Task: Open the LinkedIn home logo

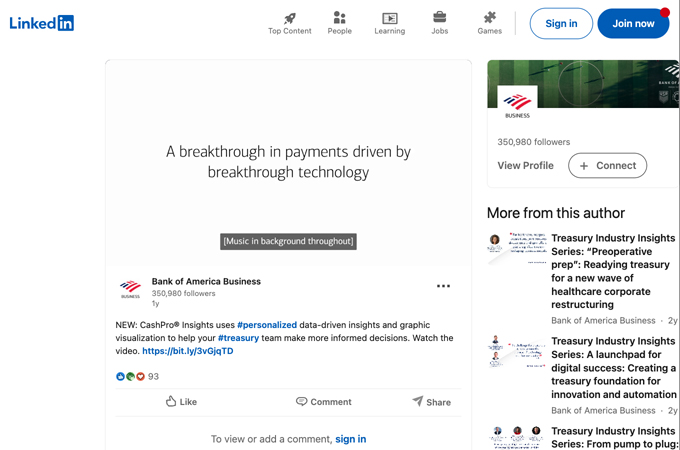Action: click(x=42, y=23)
